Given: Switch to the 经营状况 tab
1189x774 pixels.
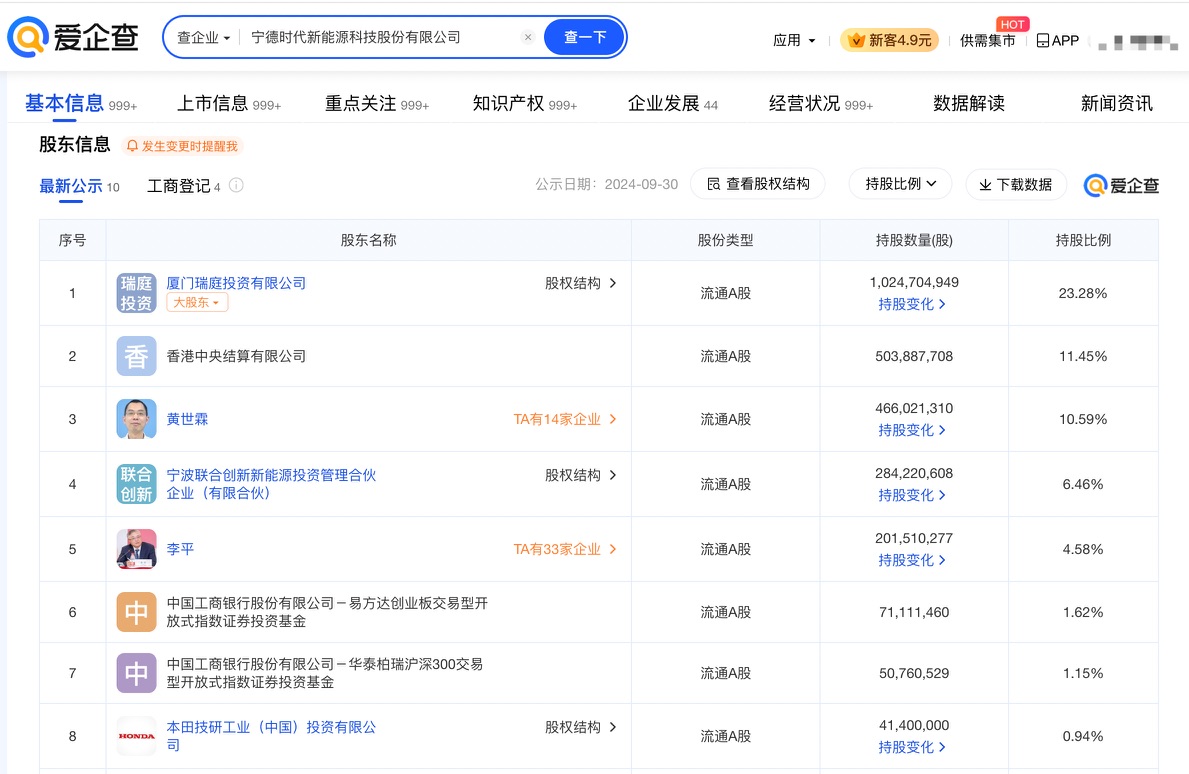Looking at the screenshot, I should (820, 103).
